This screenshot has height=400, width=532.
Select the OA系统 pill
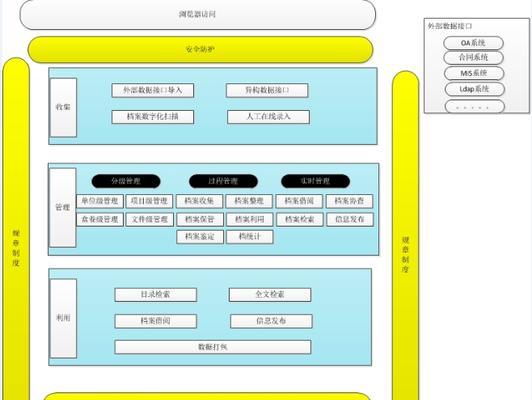[x=473, y=43]
